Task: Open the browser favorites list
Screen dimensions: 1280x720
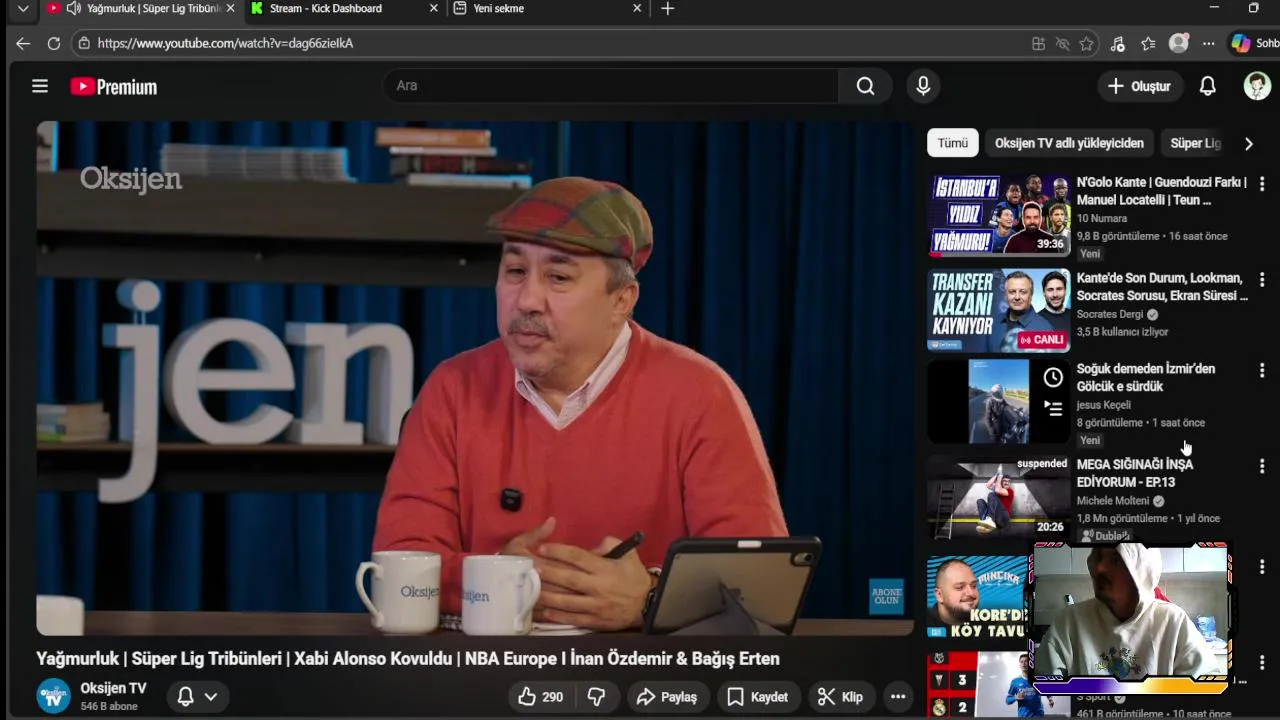Action: coord(1148,43)
